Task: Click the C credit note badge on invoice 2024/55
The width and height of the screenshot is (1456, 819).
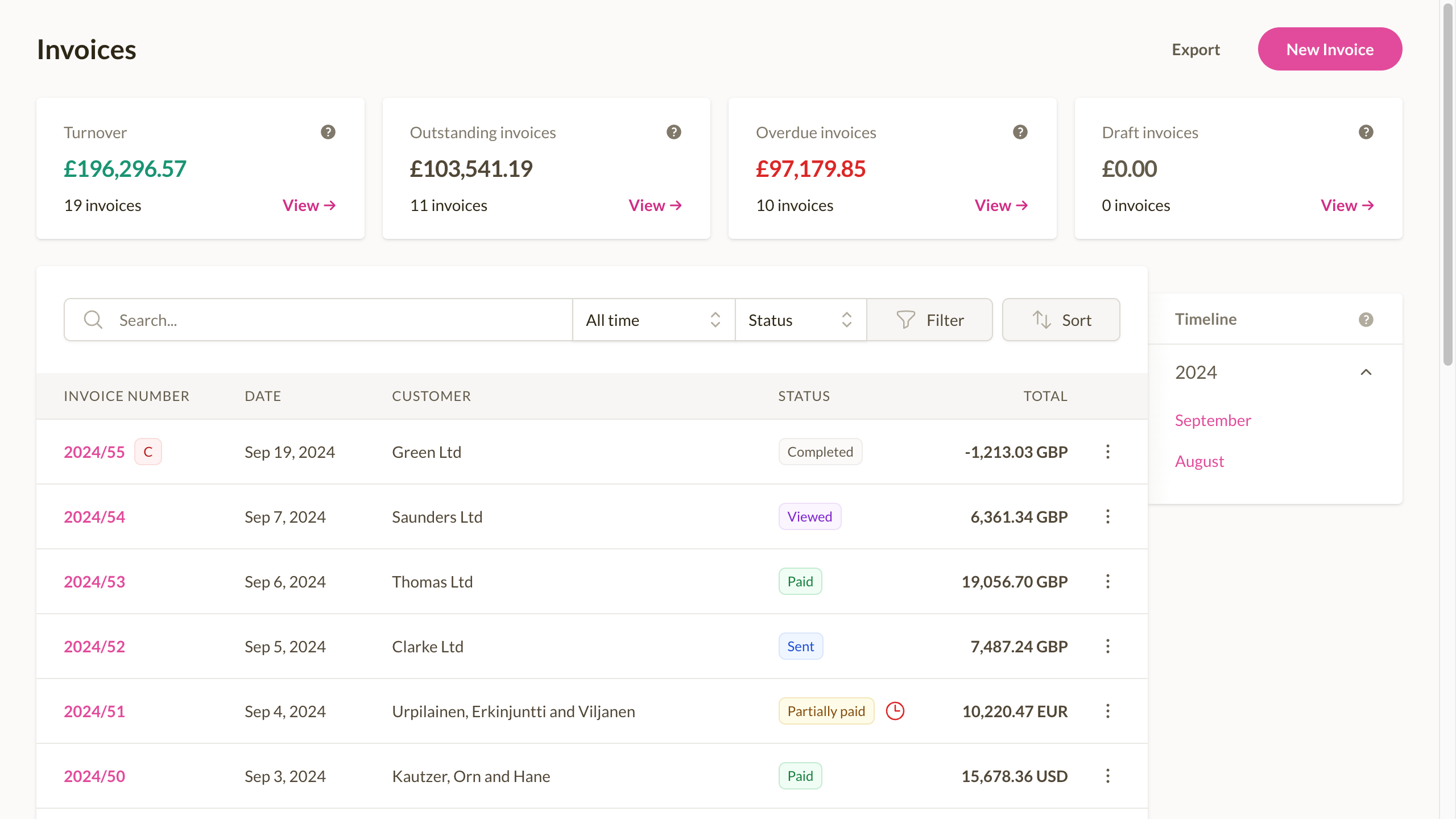Action: tap(147, 451)
